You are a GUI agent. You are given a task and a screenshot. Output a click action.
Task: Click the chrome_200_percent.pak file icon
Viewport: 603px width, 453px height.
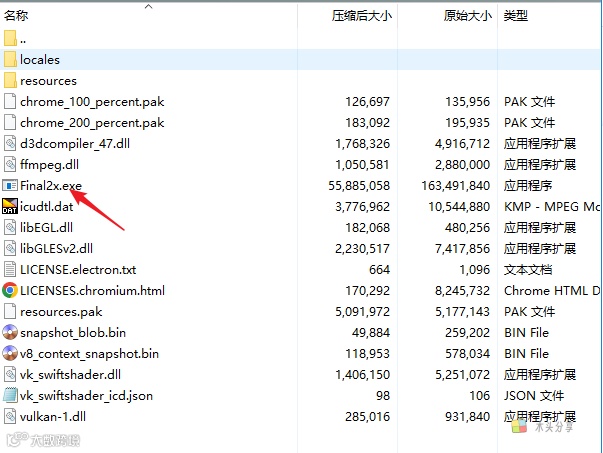[10, 123]
